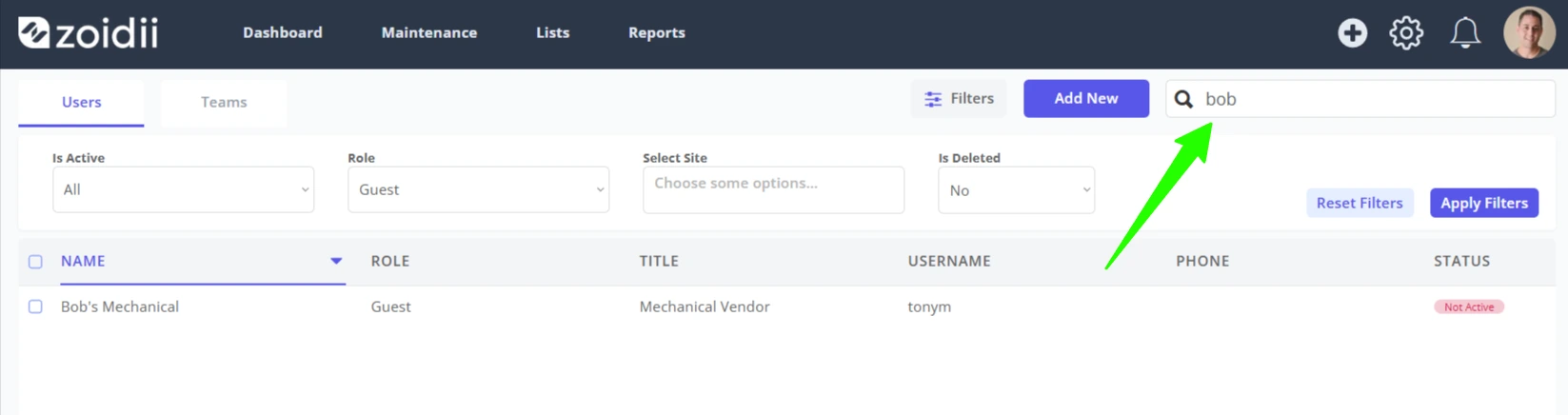Click the Select Site options field
Screen dimensions: 1568x415
click(773, 189)
